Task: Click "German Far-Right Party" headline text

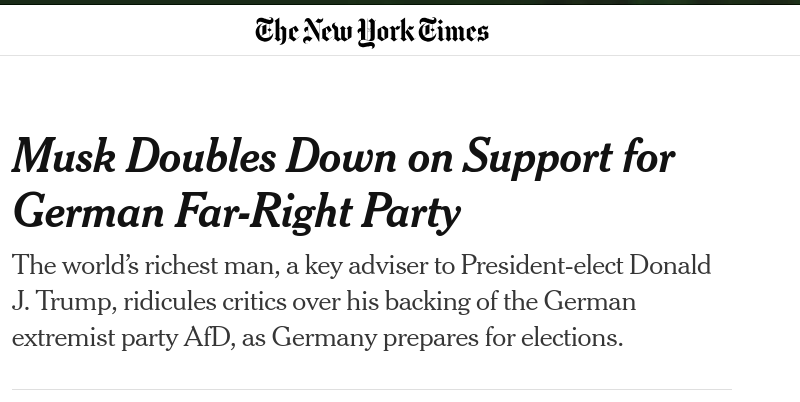Action: point(236,211)
